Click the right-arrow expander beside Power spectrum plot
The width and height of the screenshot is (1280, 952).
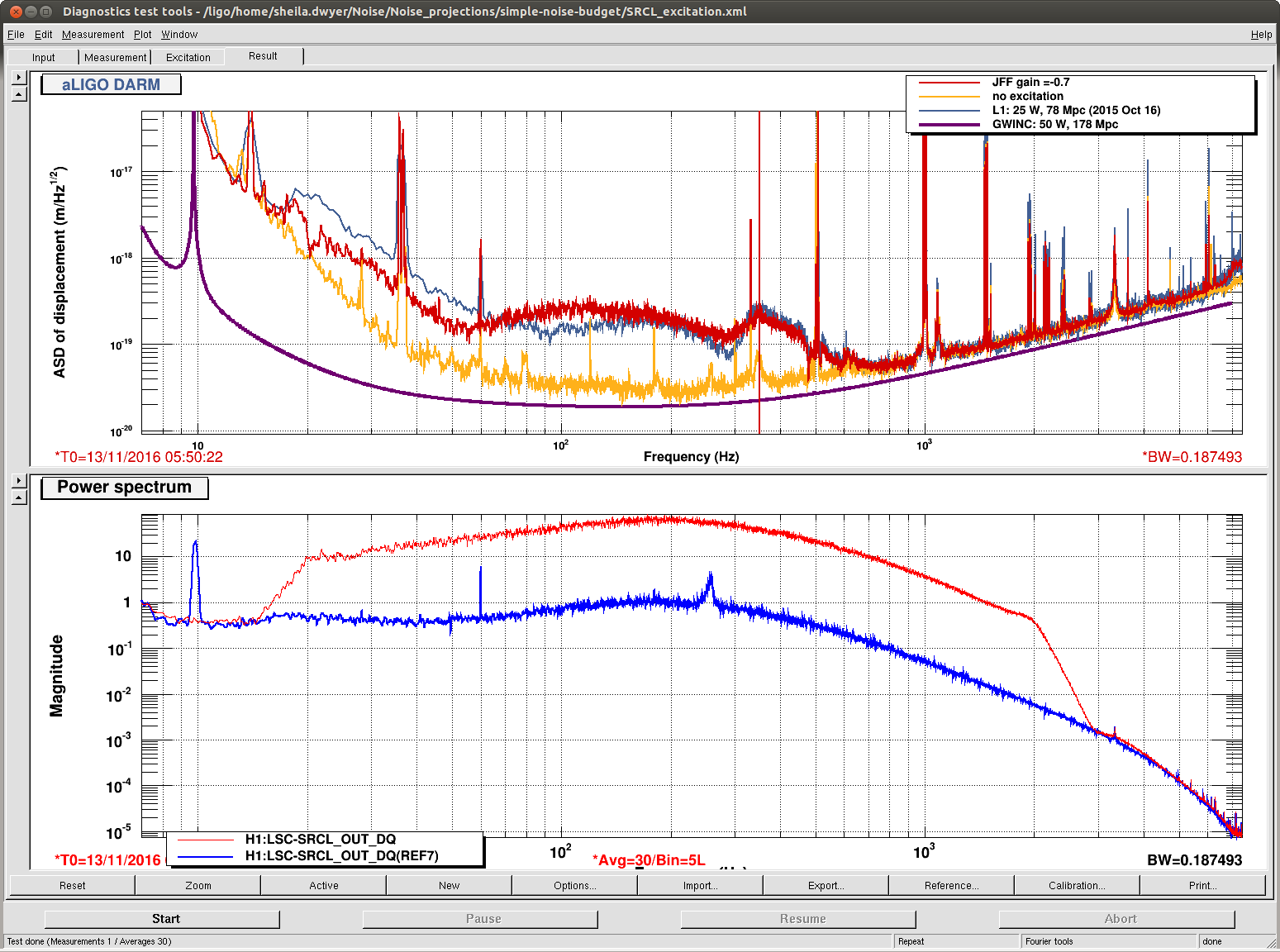click(x=20, y=480)
